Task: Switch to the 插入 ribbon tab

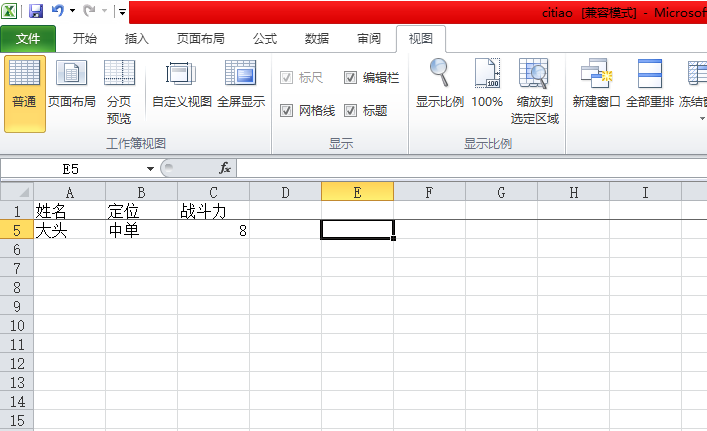Action: point(137,39)
